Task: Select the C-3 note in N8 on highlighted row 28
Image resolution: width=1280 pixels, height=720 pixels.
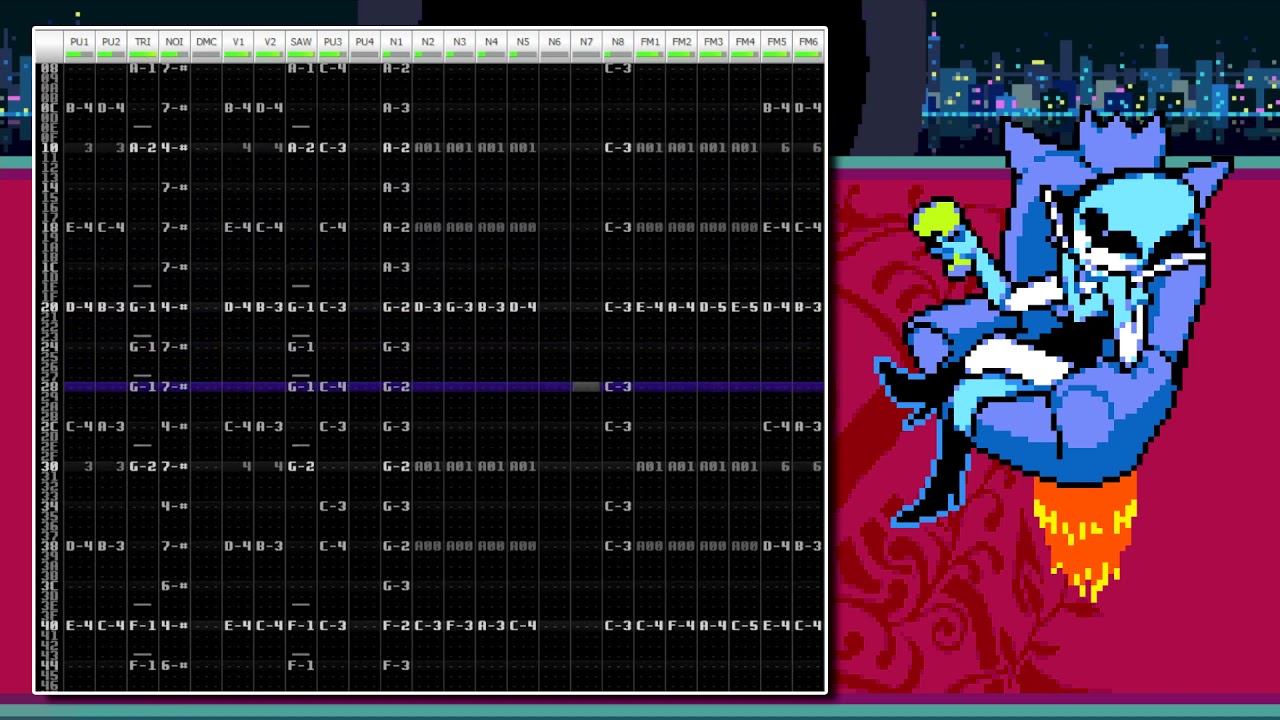Action: tap(618, 387)
